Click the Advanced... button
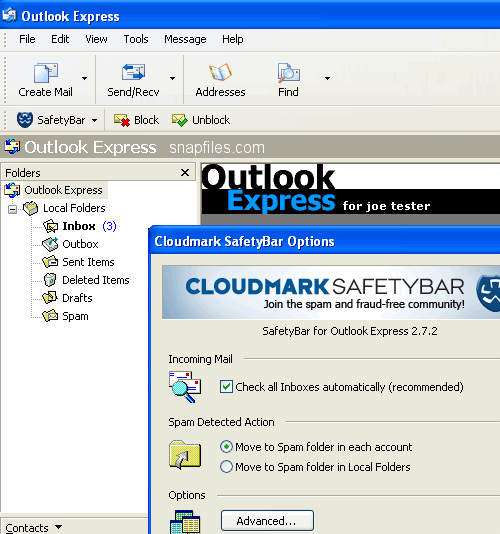 tap(267, 521)
